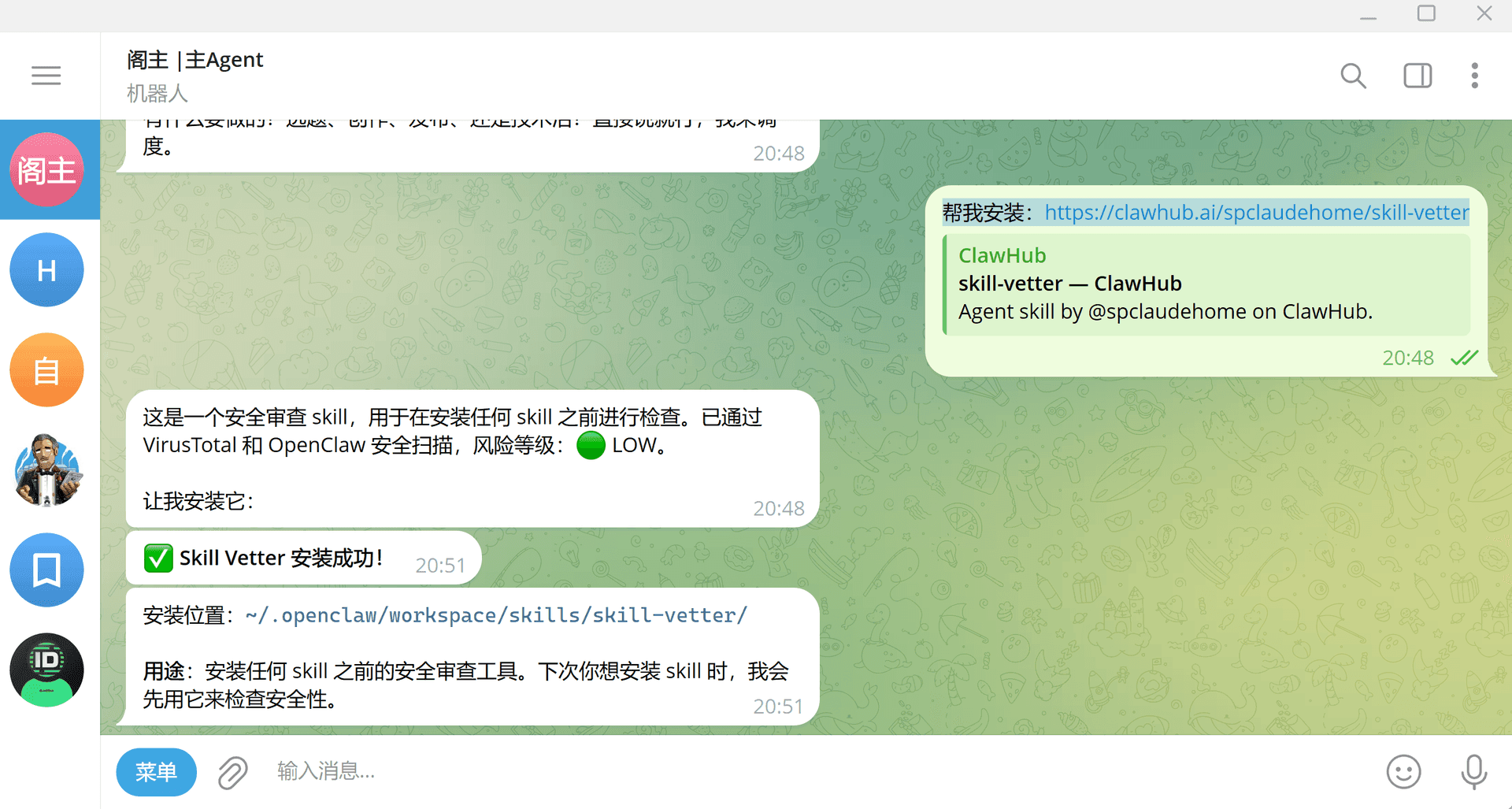Select the 阁主 chat avatar

coord(46,170)
